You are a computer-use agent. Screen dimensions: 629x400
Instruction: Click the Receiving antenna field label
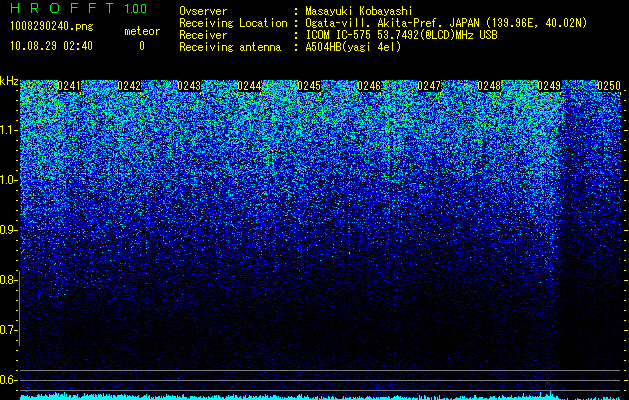click(x=230, y=47)
